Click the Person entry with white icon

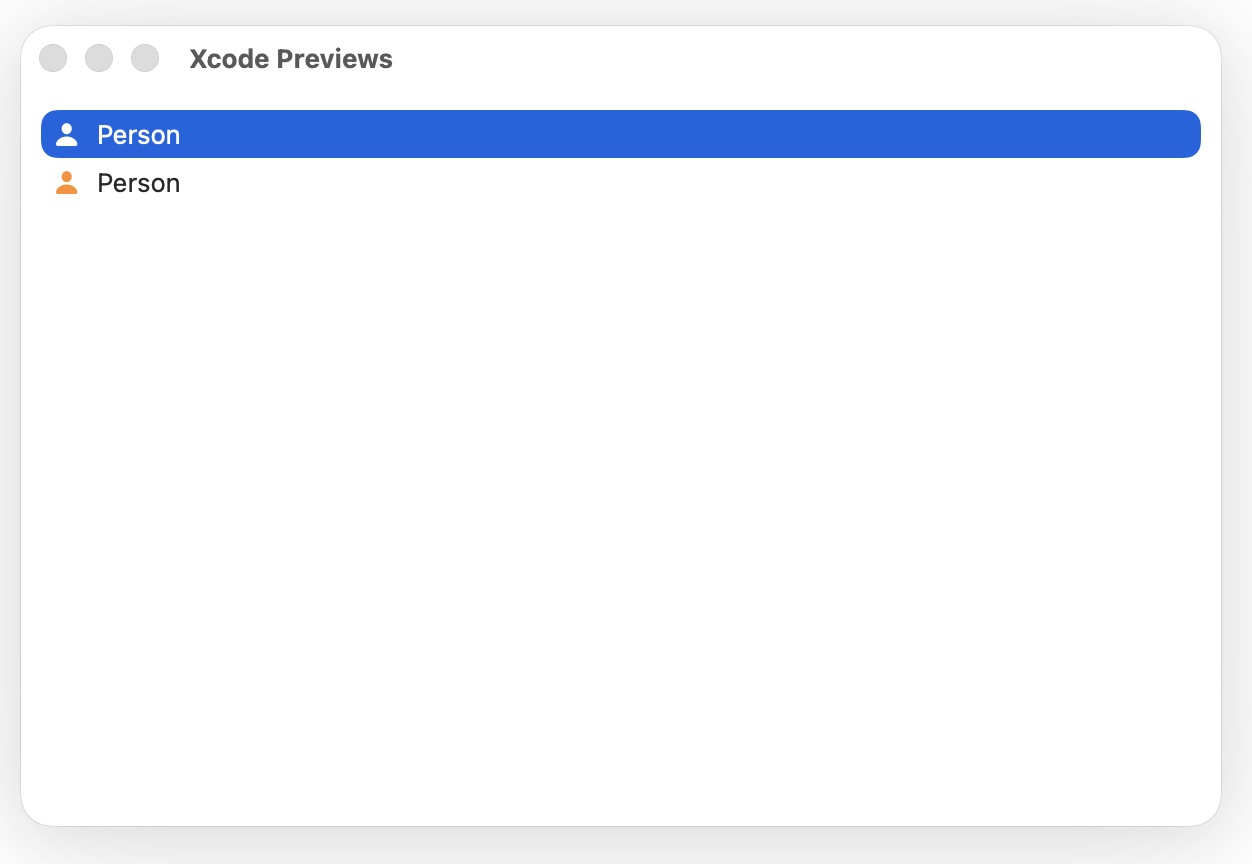138,135
